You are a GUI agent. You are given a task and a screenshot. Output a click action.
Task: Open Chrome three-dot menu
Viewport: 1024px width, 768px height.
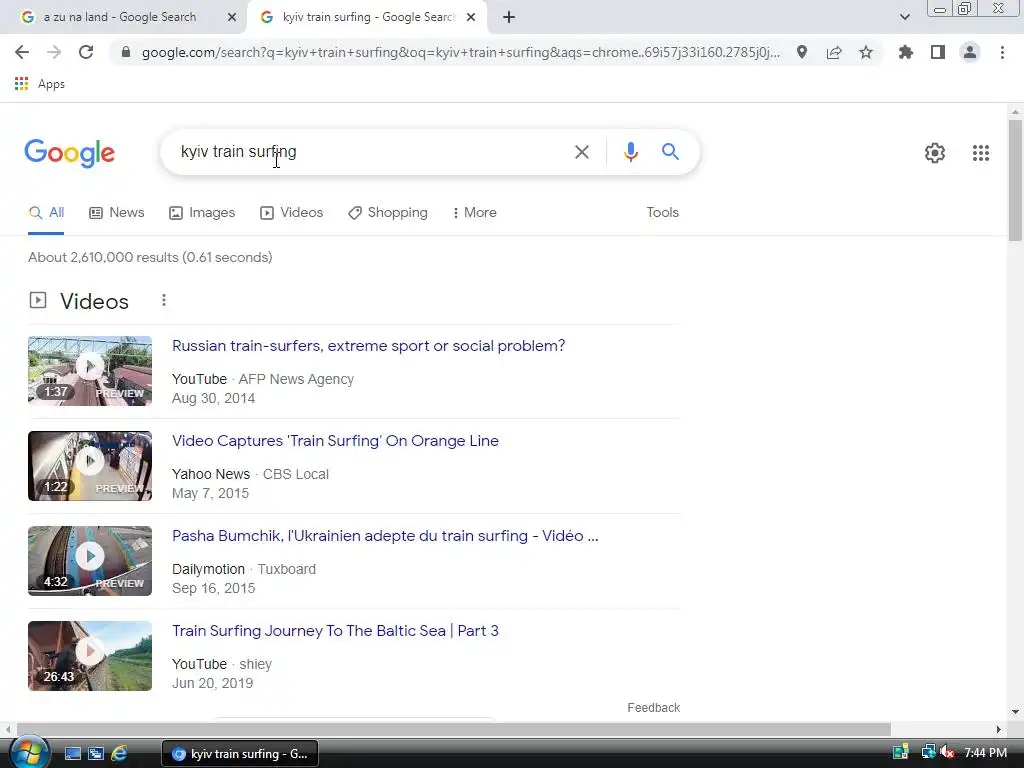[1002, 52]
